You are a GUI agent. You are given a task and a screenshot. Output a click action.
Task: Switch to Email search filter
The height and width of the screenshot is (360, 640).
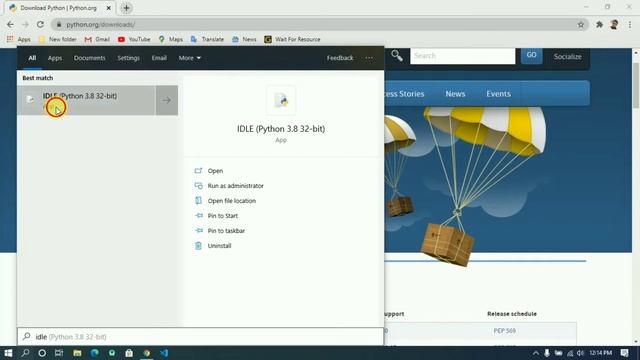159,58
